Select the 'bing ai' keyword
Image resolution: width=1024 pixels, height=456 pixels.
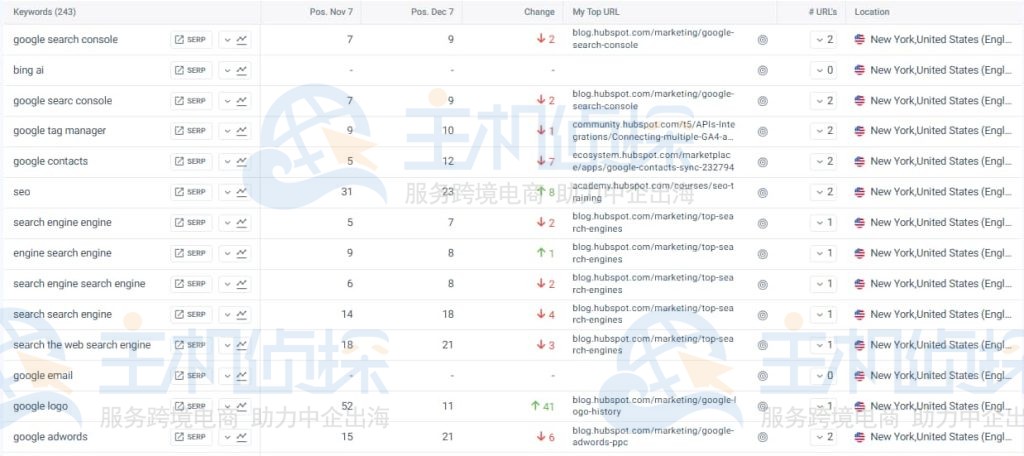click(x=29, y=70)
